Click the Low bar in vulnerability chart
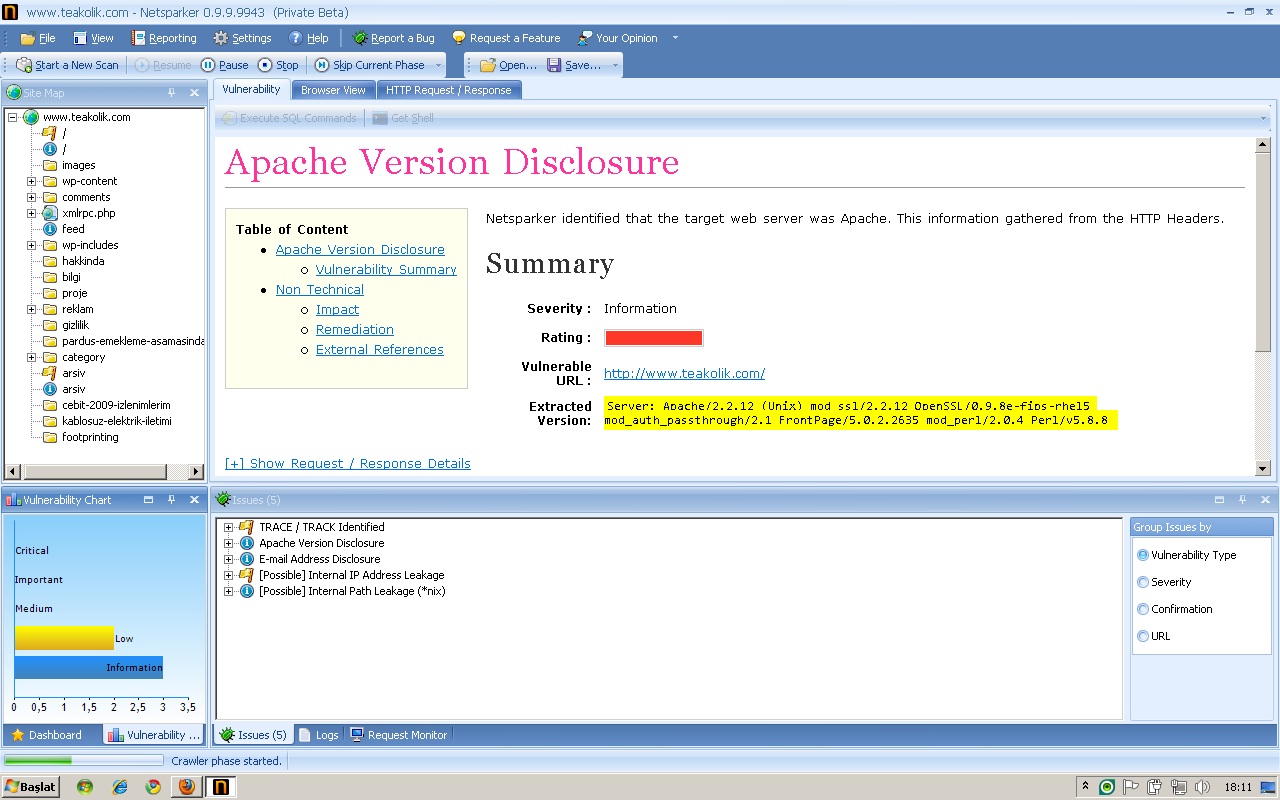Viewport: 1280px width, 800px height. point(64,638)
